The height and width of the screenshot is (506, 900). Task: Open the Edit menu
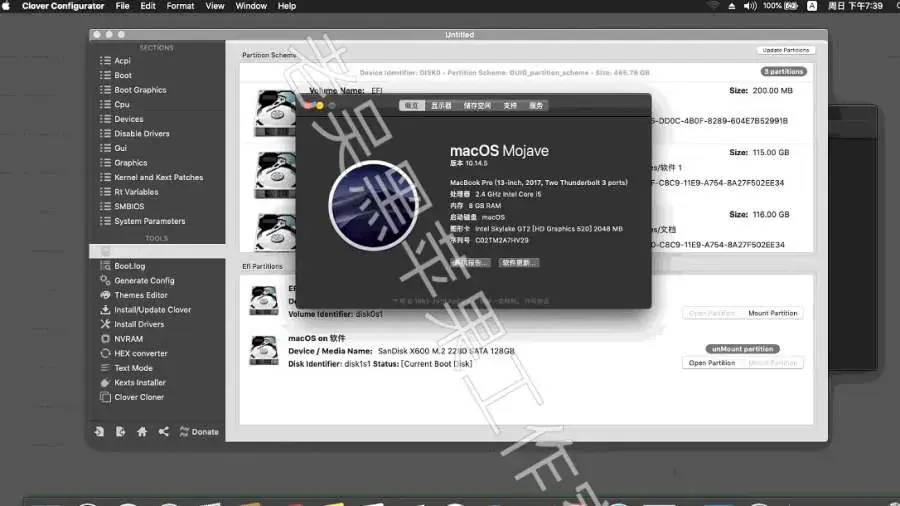(148, 6)
